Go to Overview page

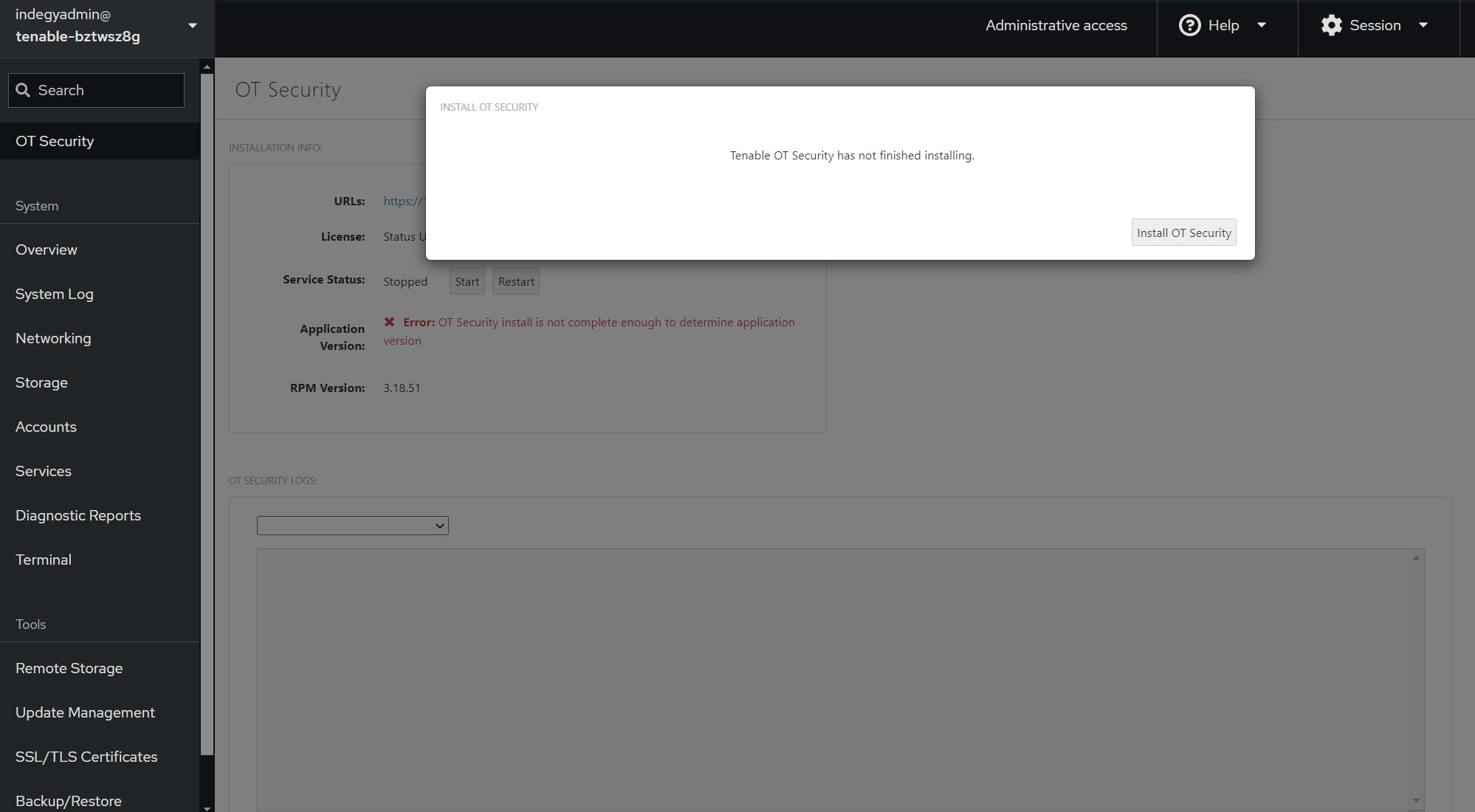click(x=100, y=250)
